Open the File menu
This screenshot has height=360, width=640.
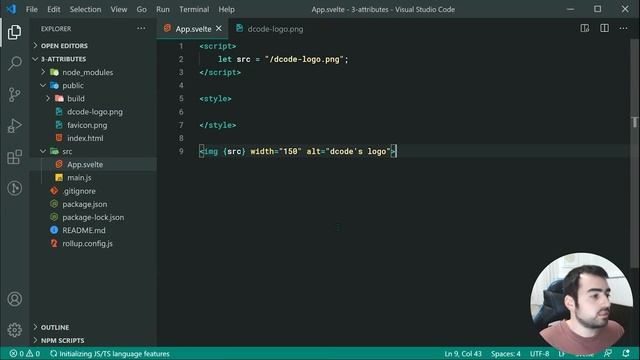(x=31, y=9)
